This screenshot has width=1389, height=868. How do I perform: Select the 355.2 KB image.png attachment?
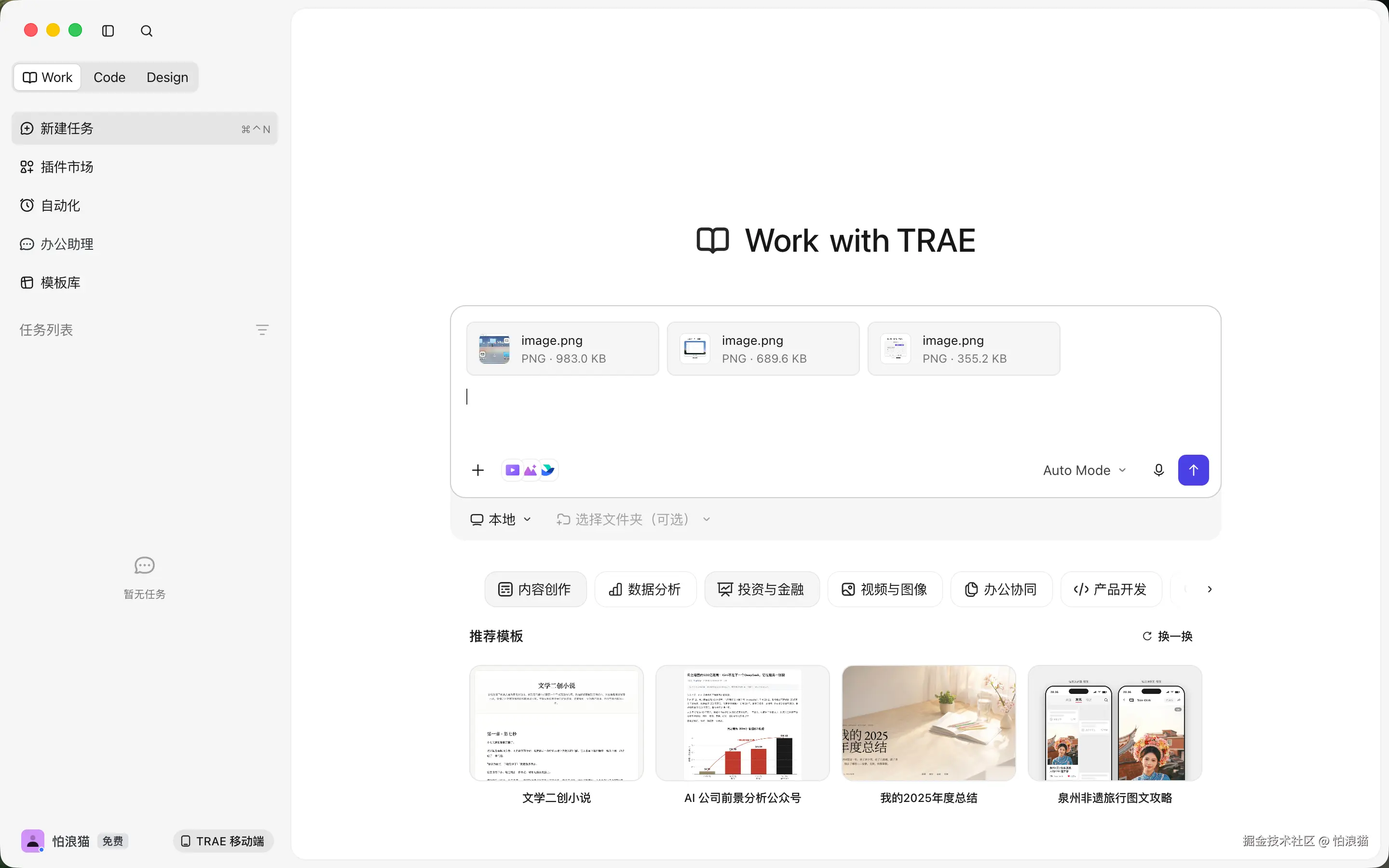[964, 349]
